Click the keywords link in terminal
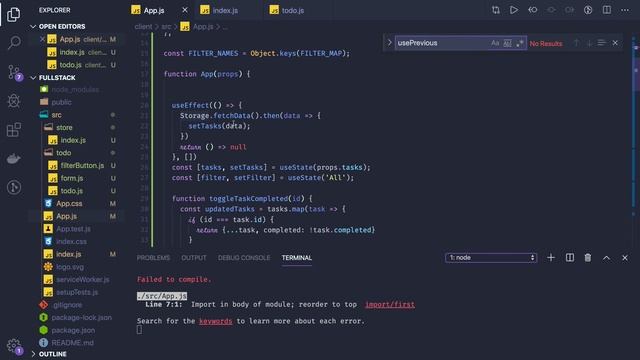 [x=216, y=321]
